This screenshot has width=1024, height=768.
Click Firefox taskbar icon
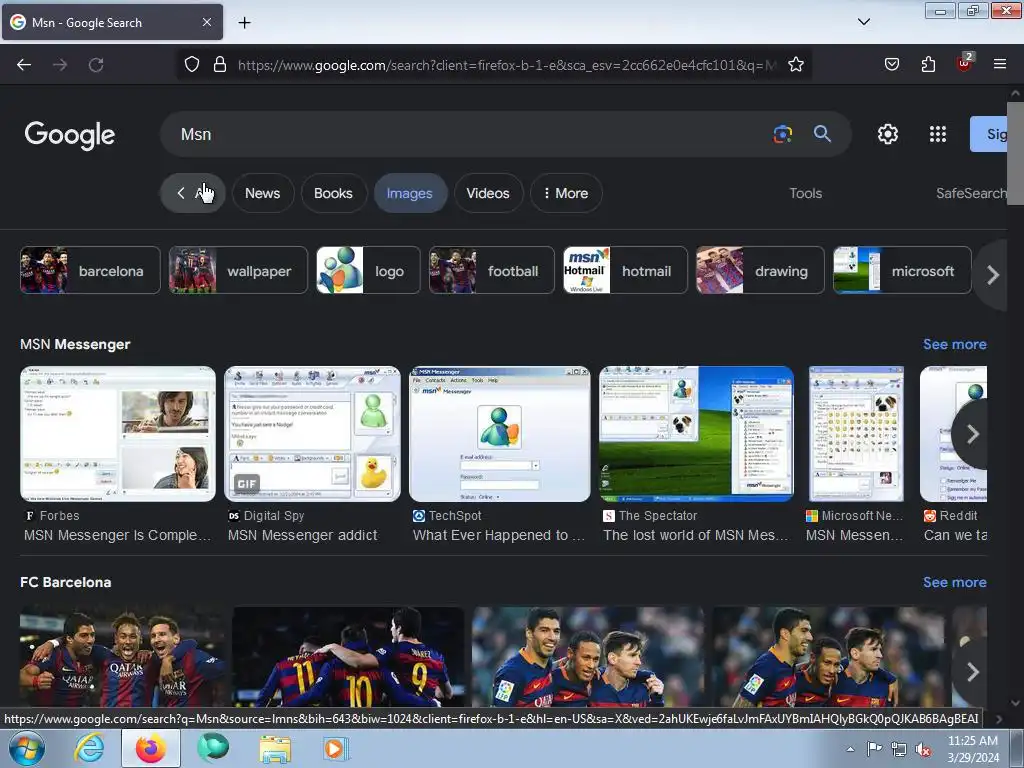click(151, 748)
